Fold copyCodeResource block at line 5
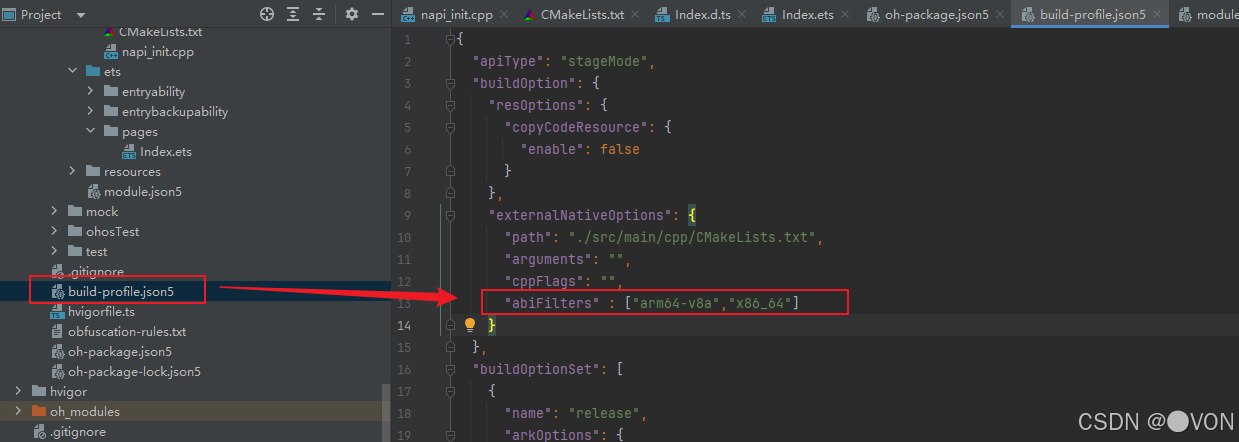Screen dimensions: 1239x442 pyautogui.click(x=450, y=127)
